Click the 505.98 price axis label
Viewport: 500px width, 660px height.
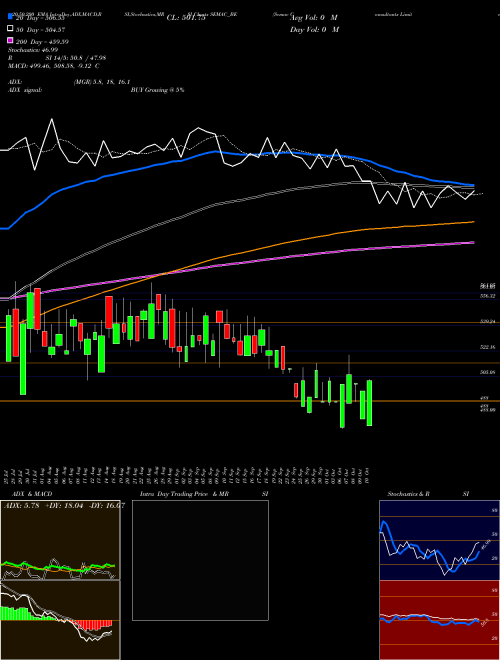488,373
